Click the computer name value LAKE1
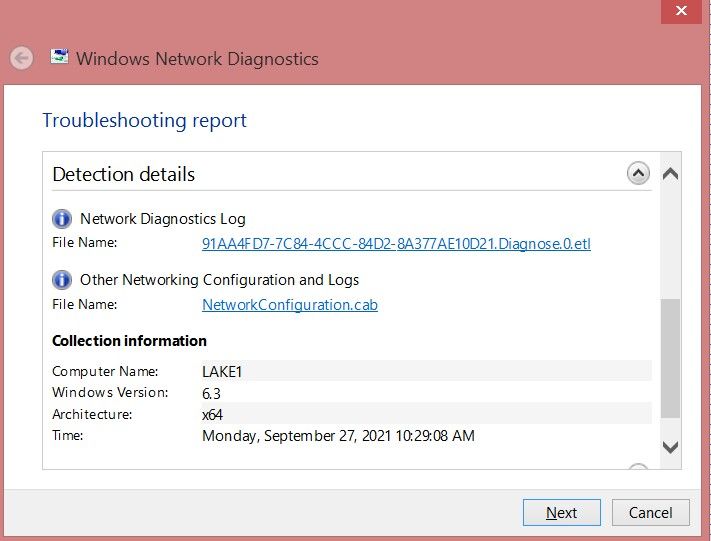Viewport: 711px width, 541px height. (x=222, y=372)
